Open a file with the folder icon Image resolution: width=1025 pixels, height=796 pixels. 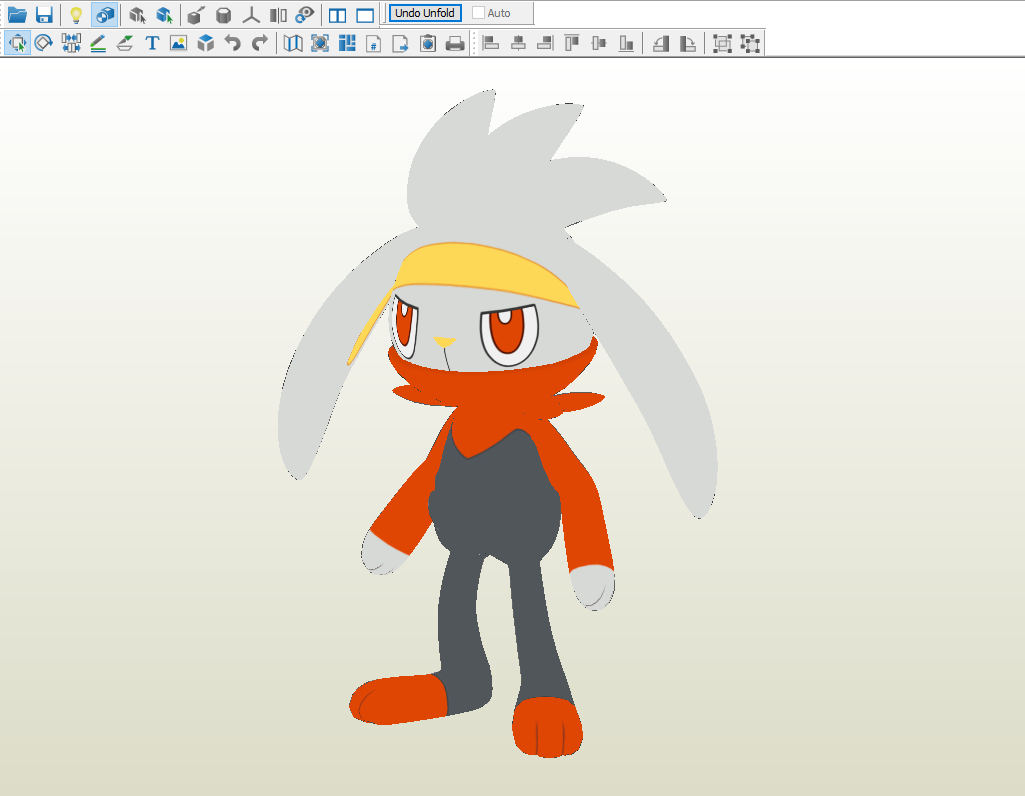click(x=17, y=14)
